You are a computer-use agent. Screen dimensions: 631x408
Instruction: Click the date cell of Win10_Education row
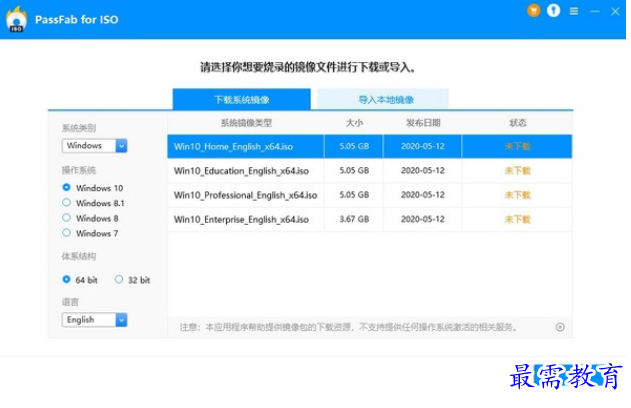tap(423, 171)
